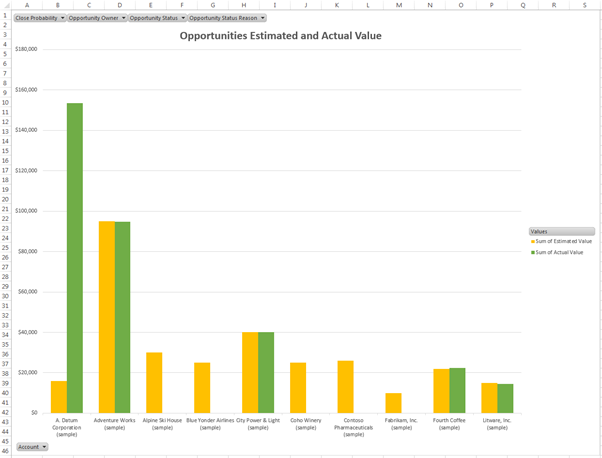Select the chart title text

coord(280,36)
